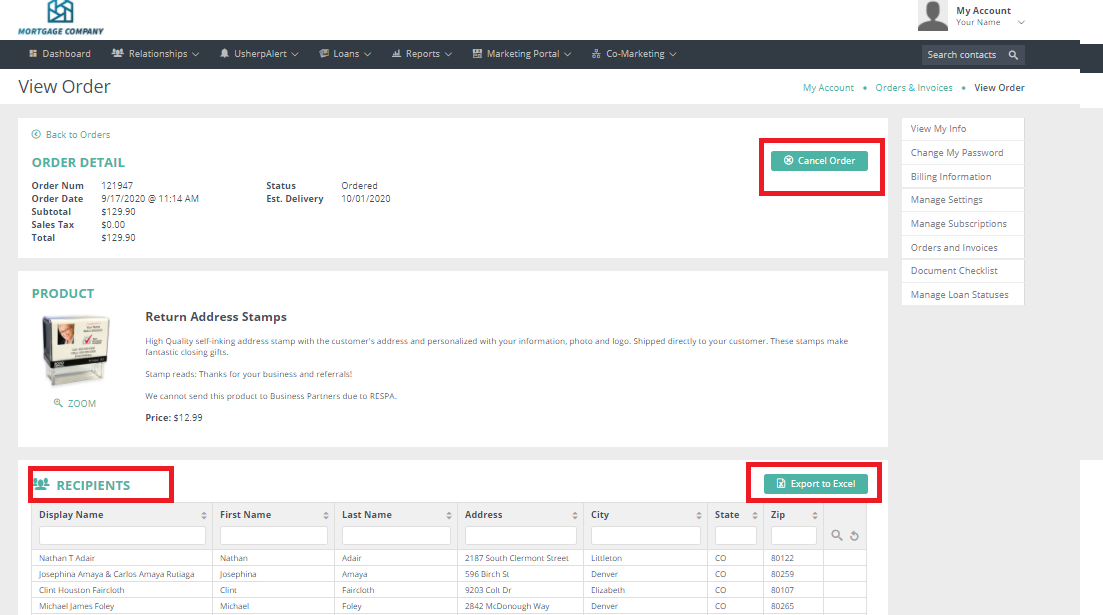Click the search contacts magnifier icon

coord(1013,55)
